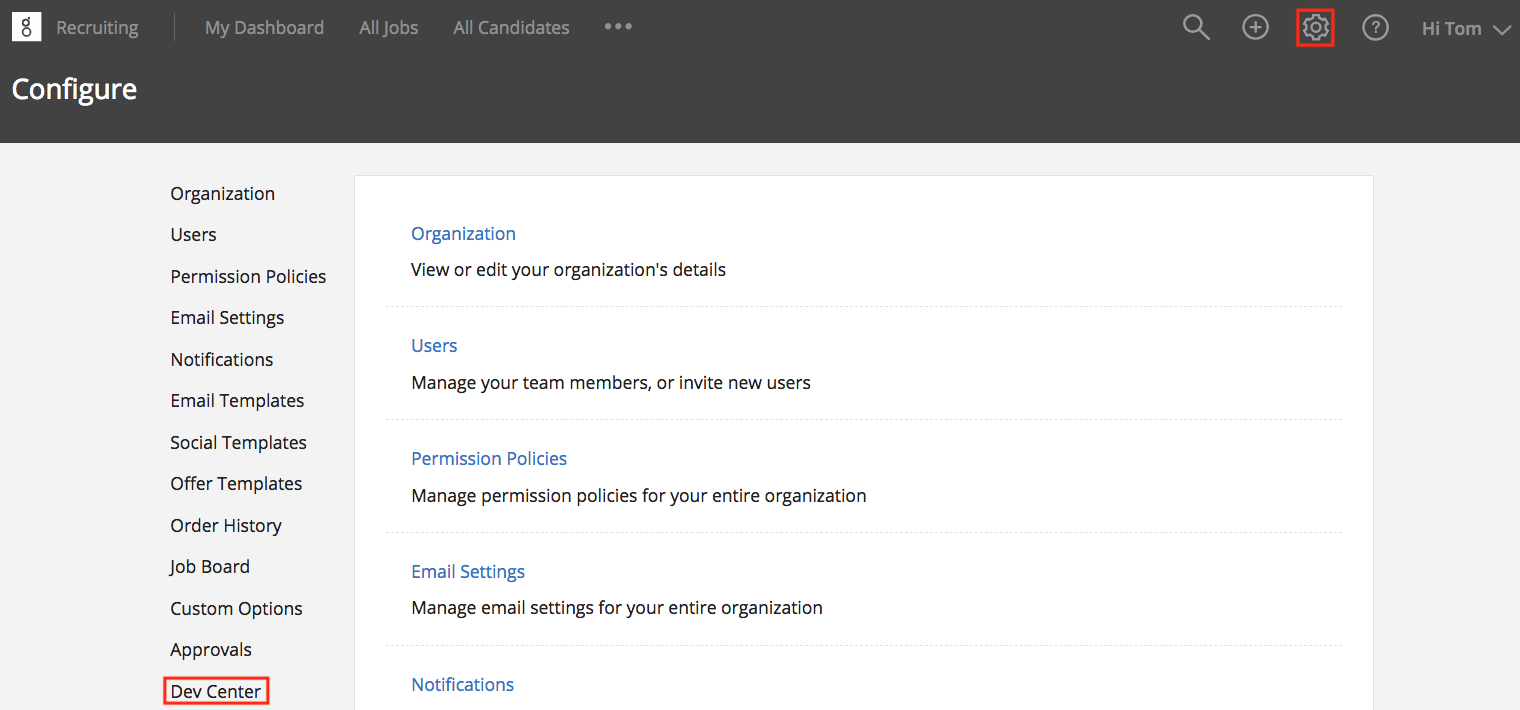Expand the three-dot more navigation menu
1520x710 pixels.
tap(618, 27)
